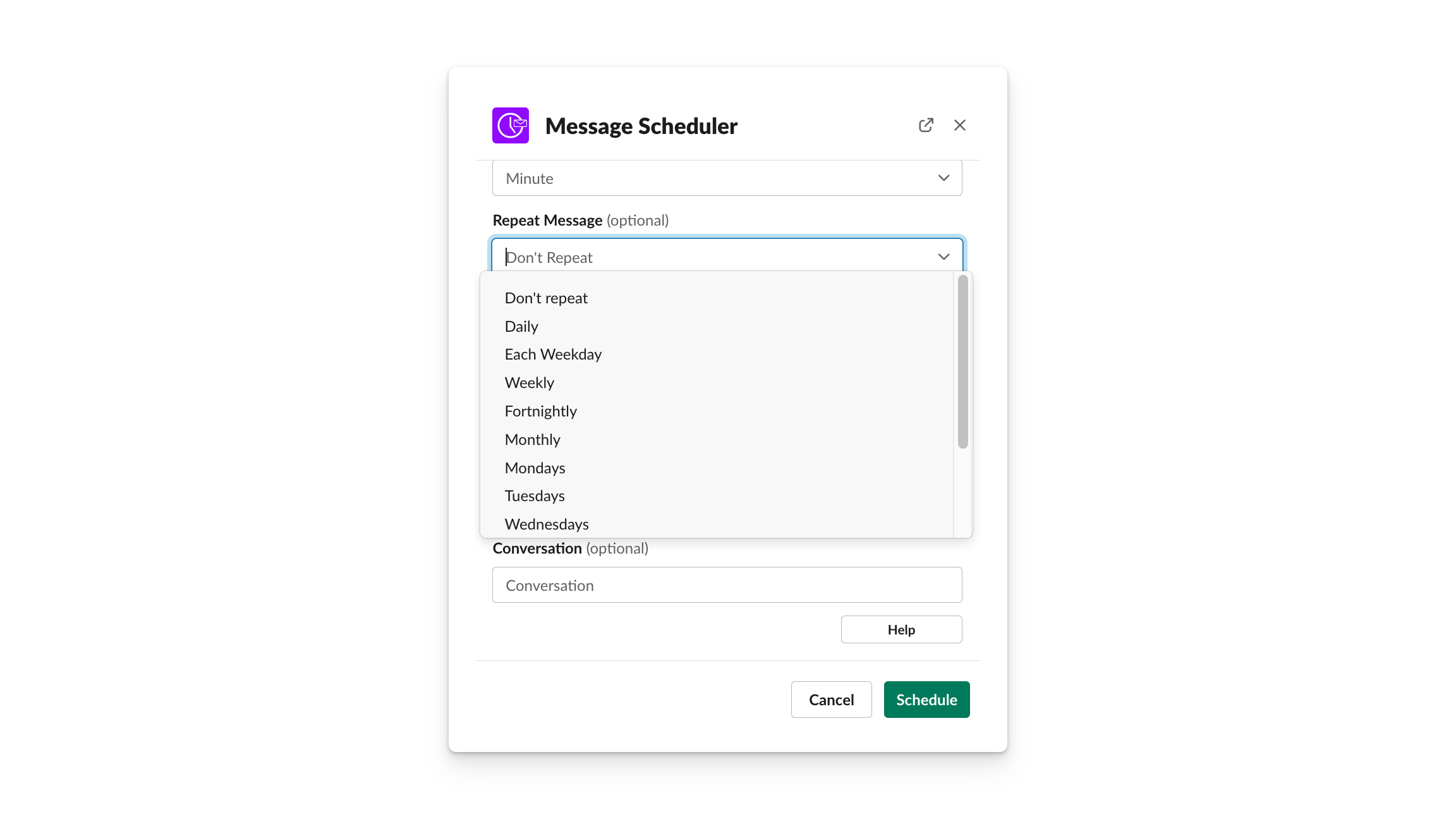
Task: Focus the Conversation input field
Action: 727,585
